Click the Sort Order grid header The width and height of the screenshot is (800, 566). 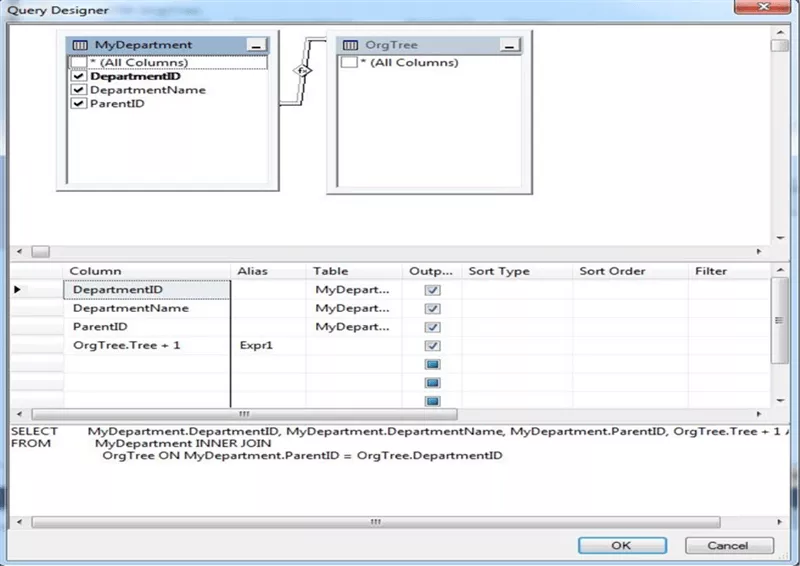click(x=631, y=271)
